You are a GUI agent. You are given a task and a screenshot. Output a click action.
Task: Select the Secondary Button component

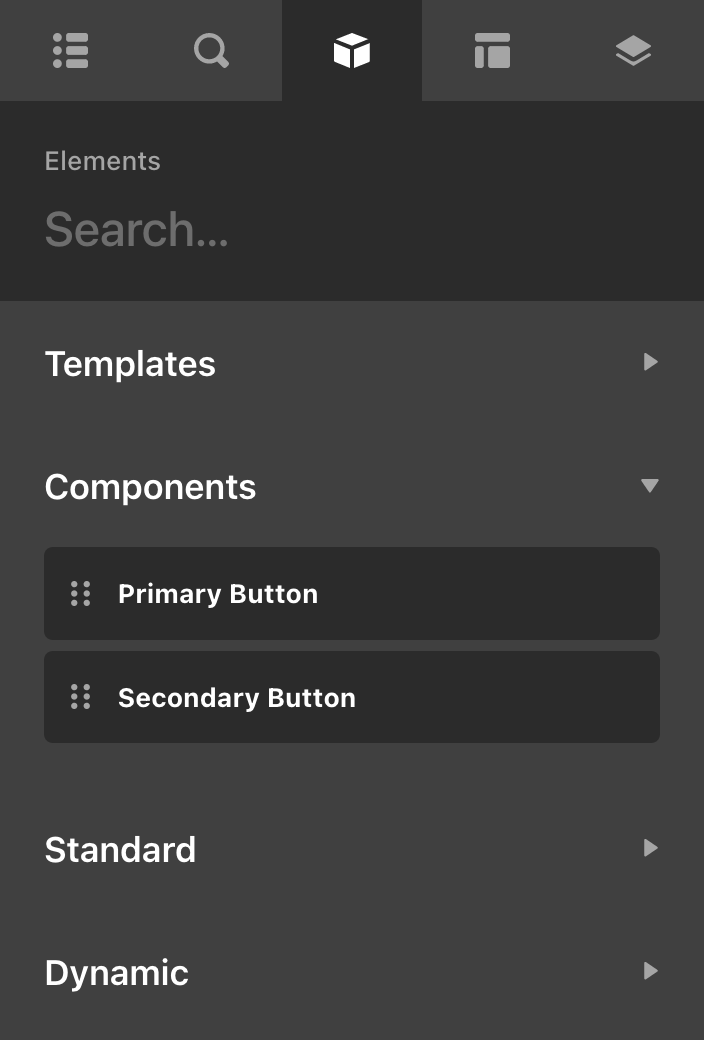coord(352,697)
